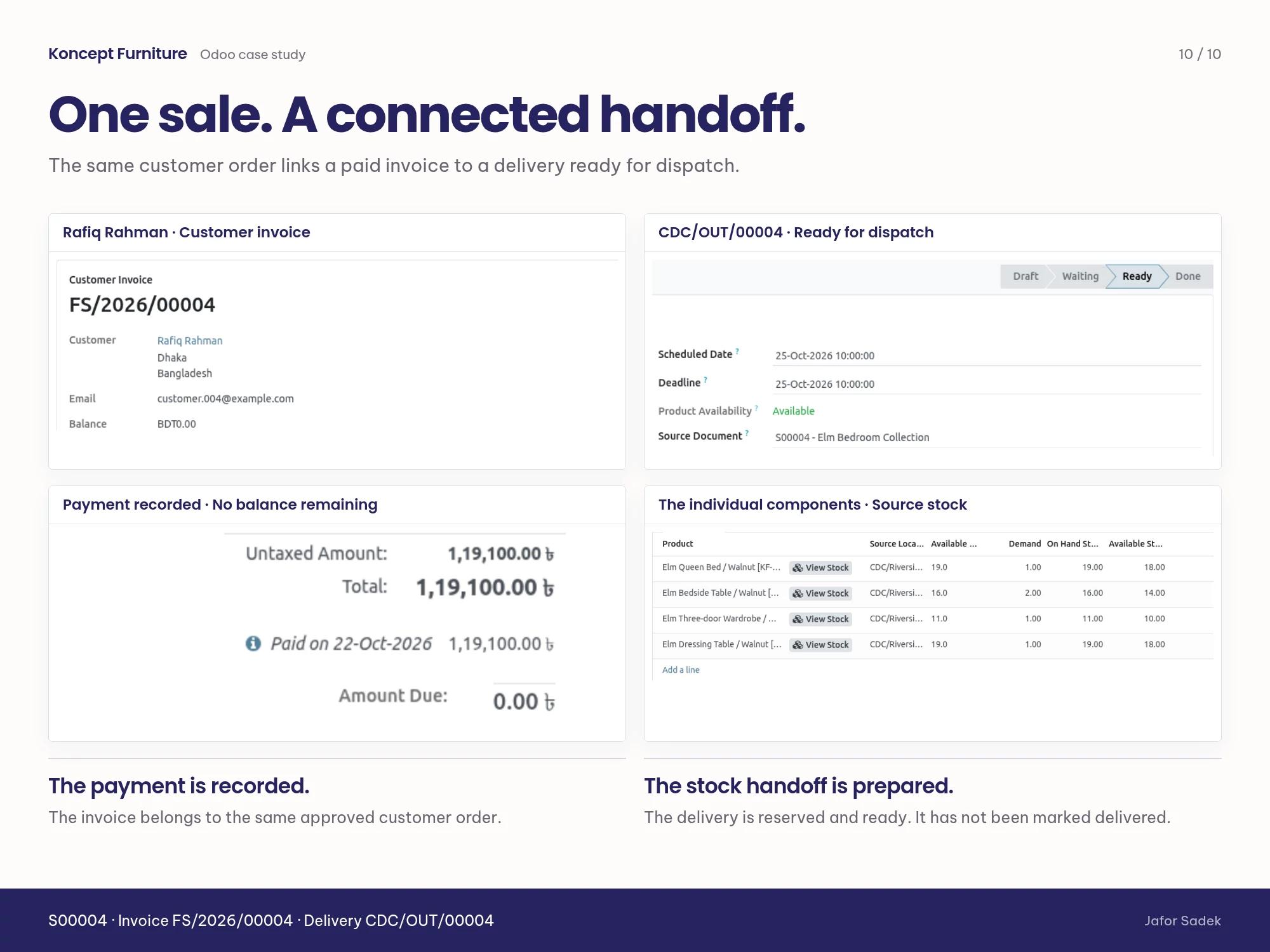1270x952 pixels.
Task: Click the Demand column header
Action: click(x=1024, y=544)
